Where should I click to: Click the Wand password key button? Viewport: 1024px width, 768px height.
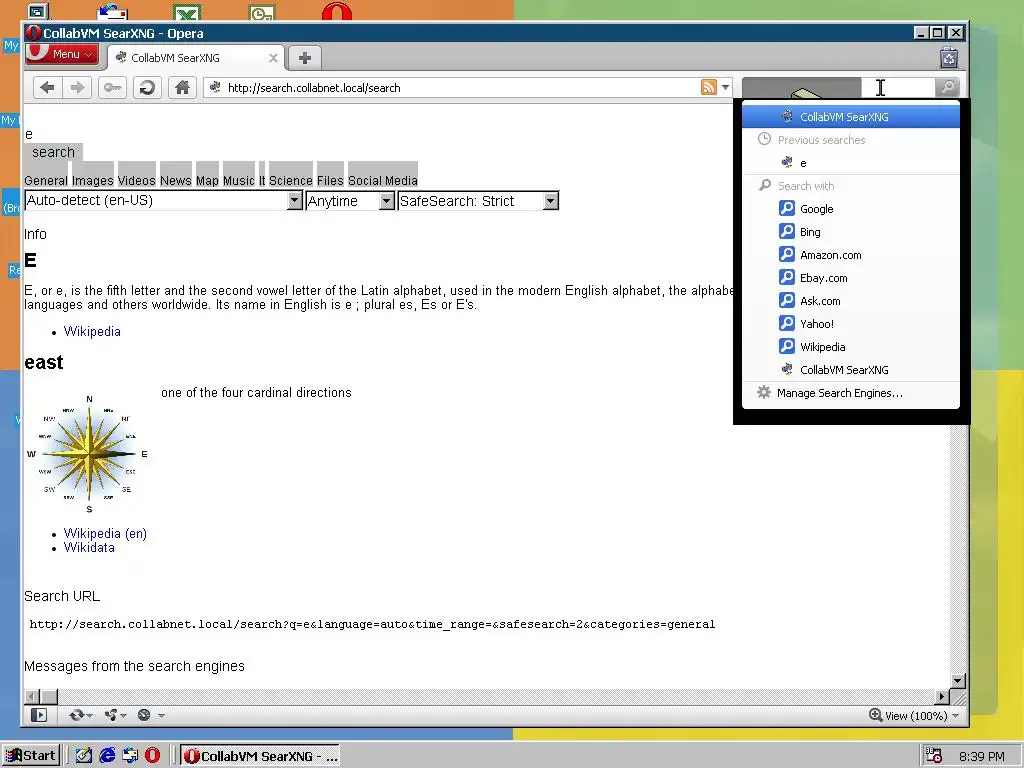click(112, 88)
